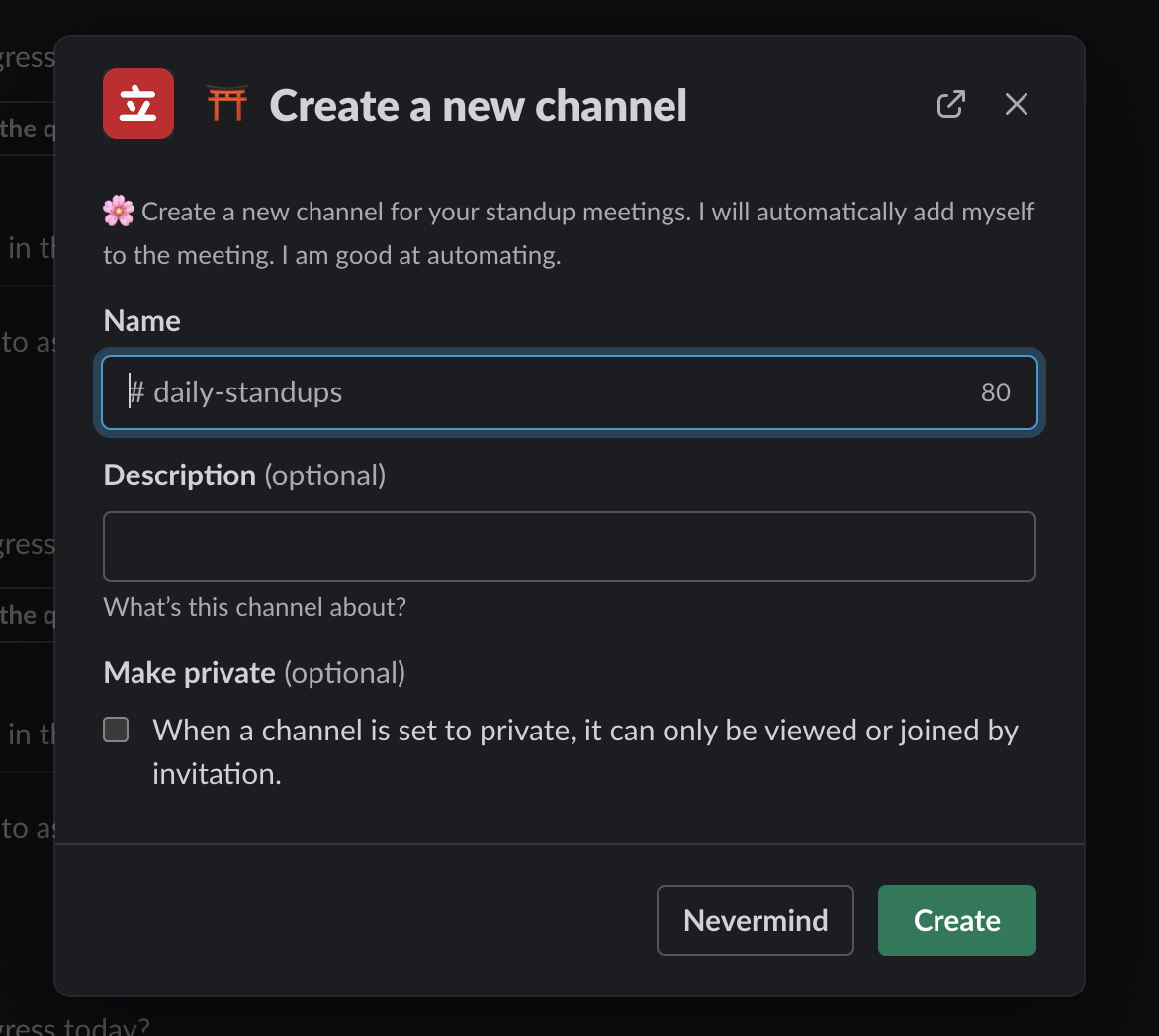
Task: Click inside the Description text box
Action: (569, 546)
